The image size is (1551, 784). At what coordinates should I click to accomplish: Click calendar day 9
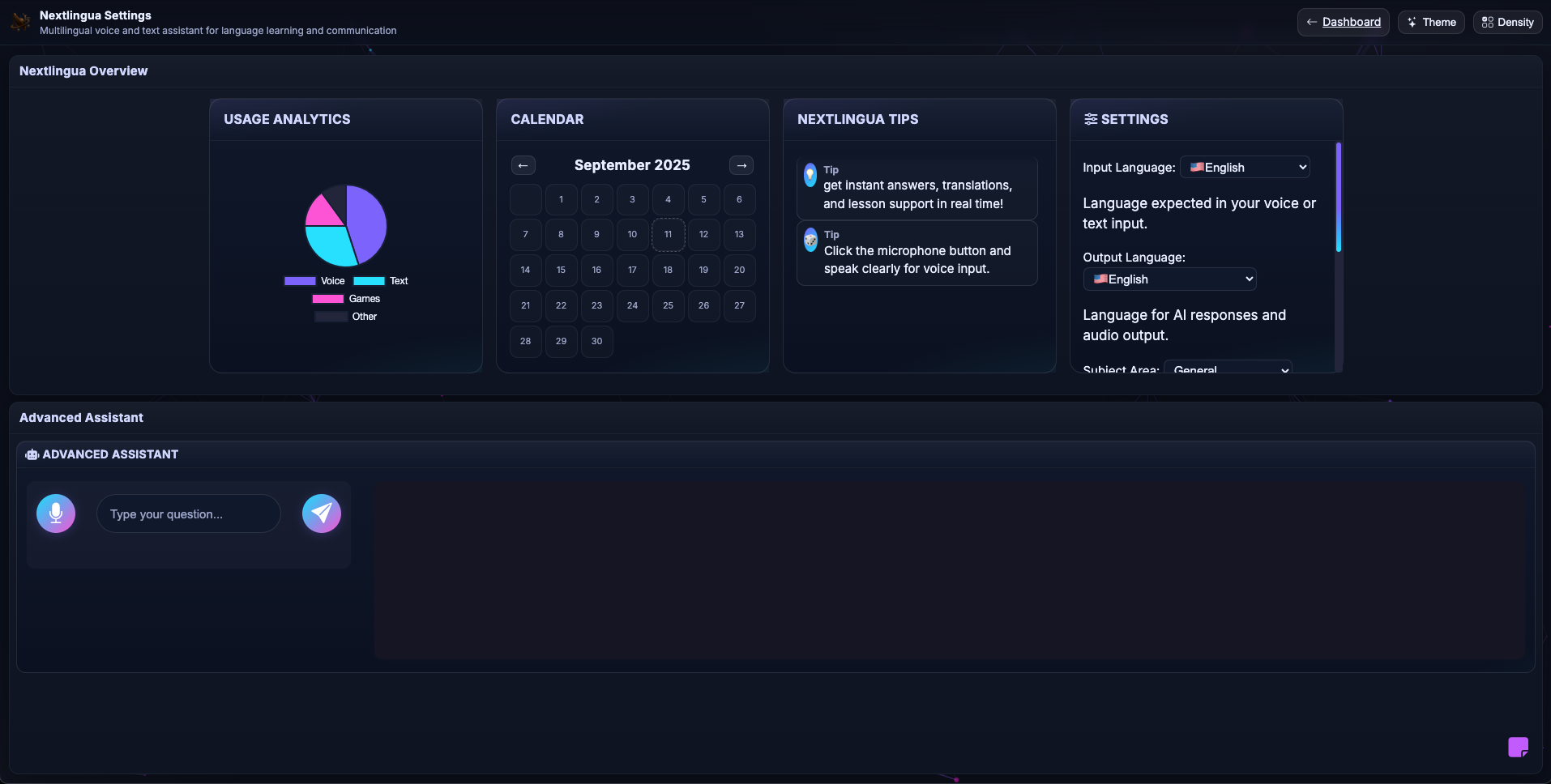click(597, 235)
